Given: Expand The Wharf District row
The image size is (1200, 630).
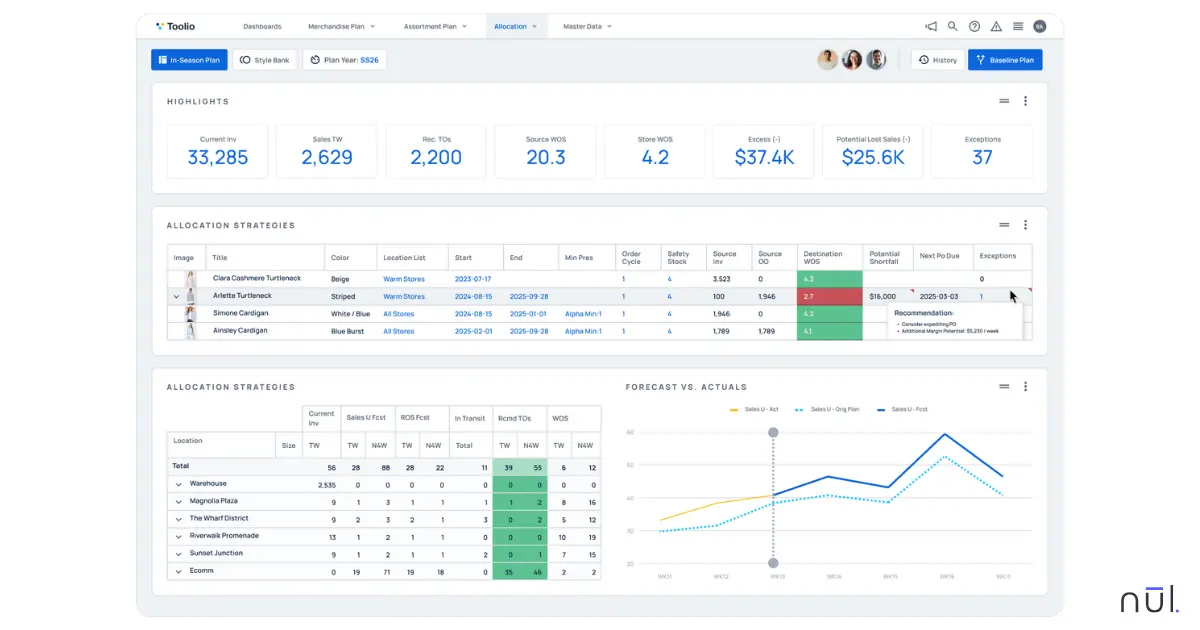Looking at the screenshot, I should coord(177,519).
